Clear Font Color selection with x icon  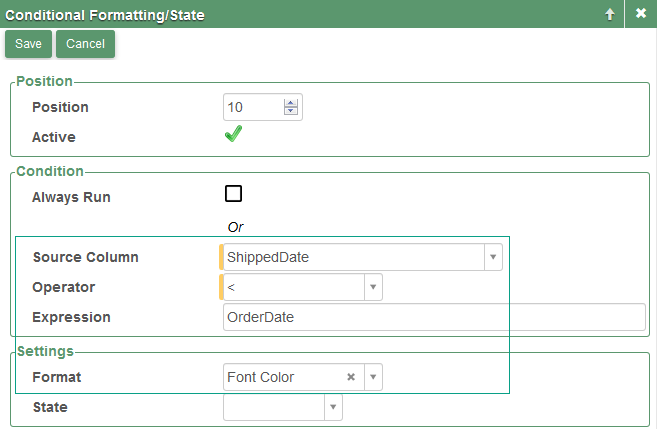pyautogui.click(x=351, y=377)
